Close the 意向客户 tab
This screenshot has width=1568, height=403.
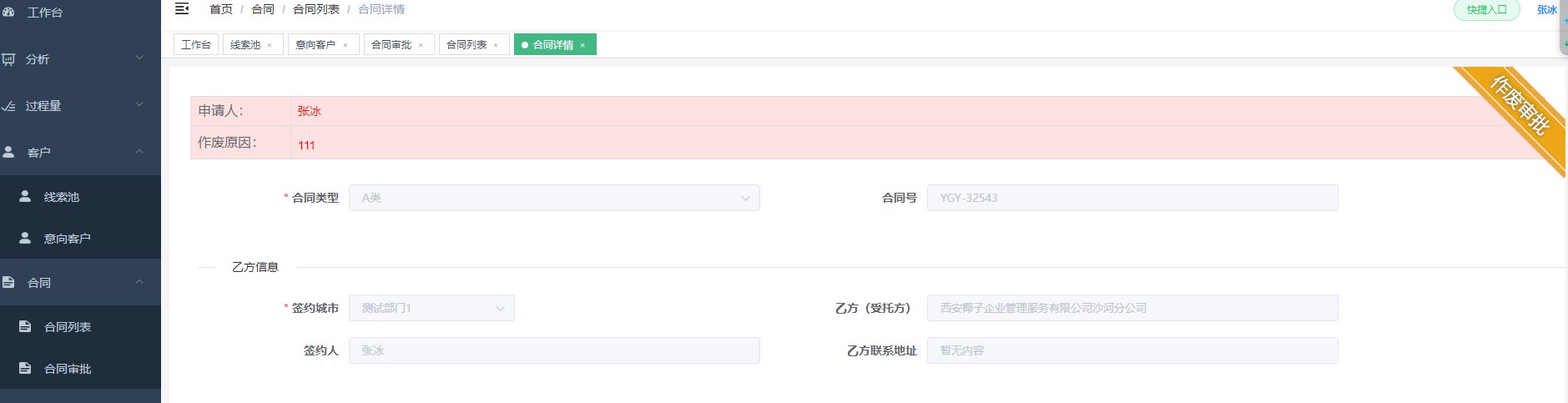tap(345, 45)
